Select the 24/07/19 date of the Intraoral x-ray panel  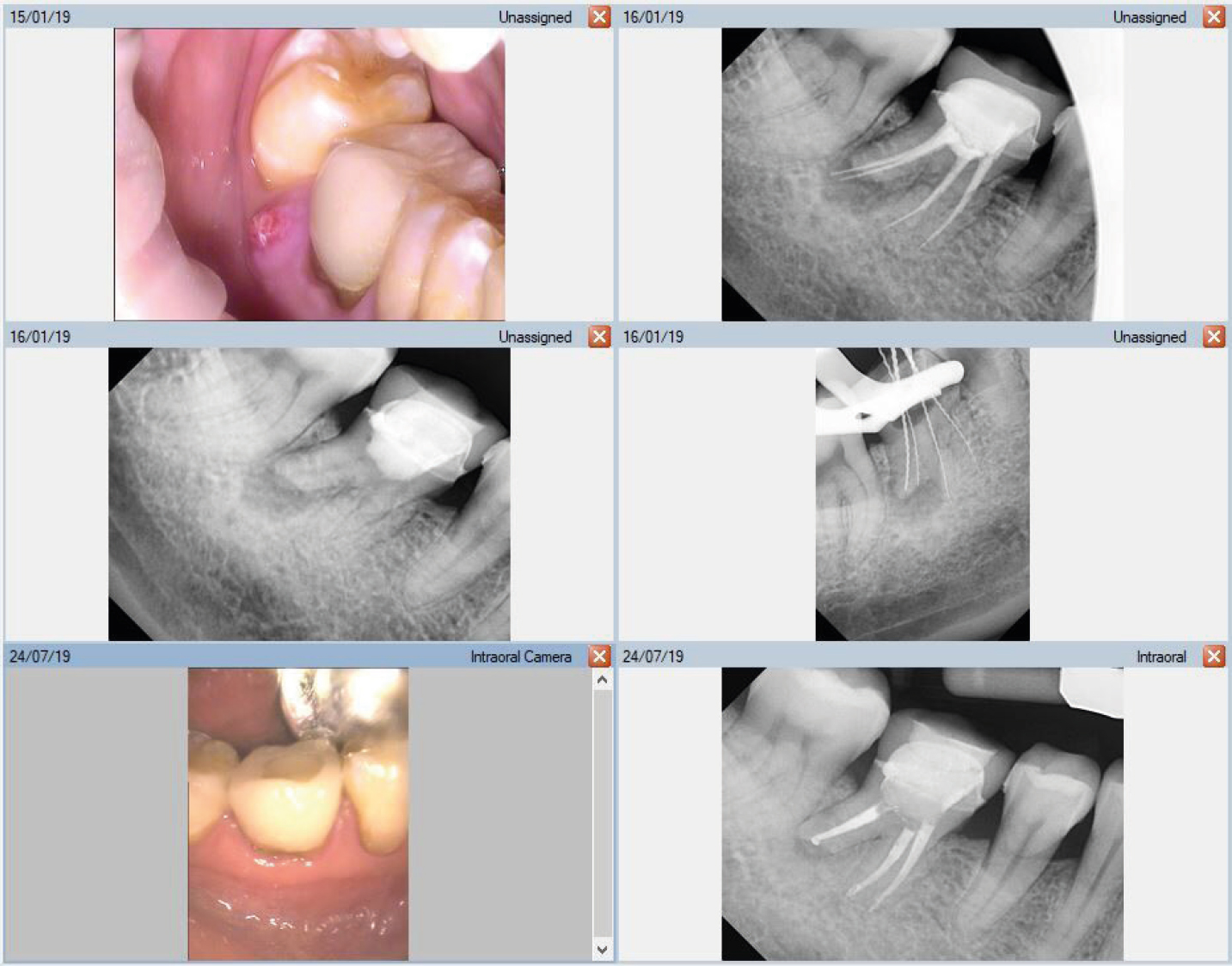point(653,657)
